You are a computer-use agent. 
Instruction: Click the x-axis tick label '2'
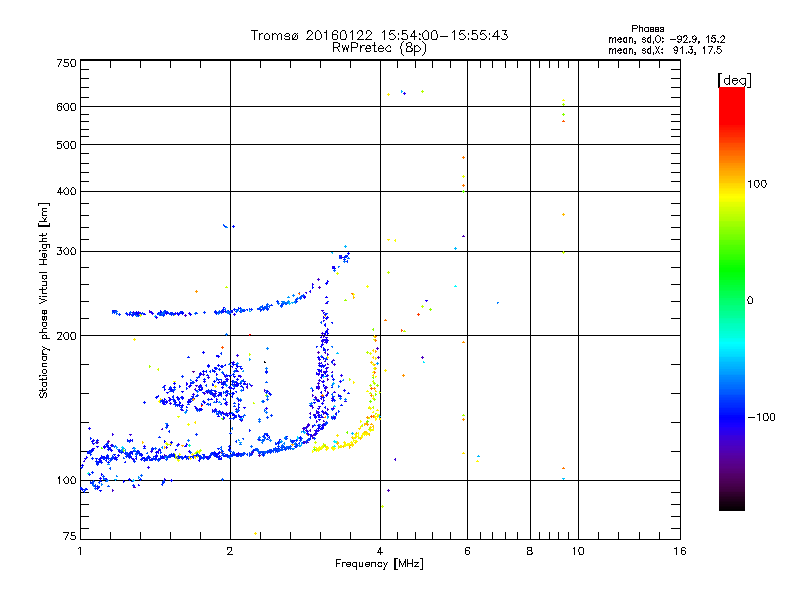230,551
